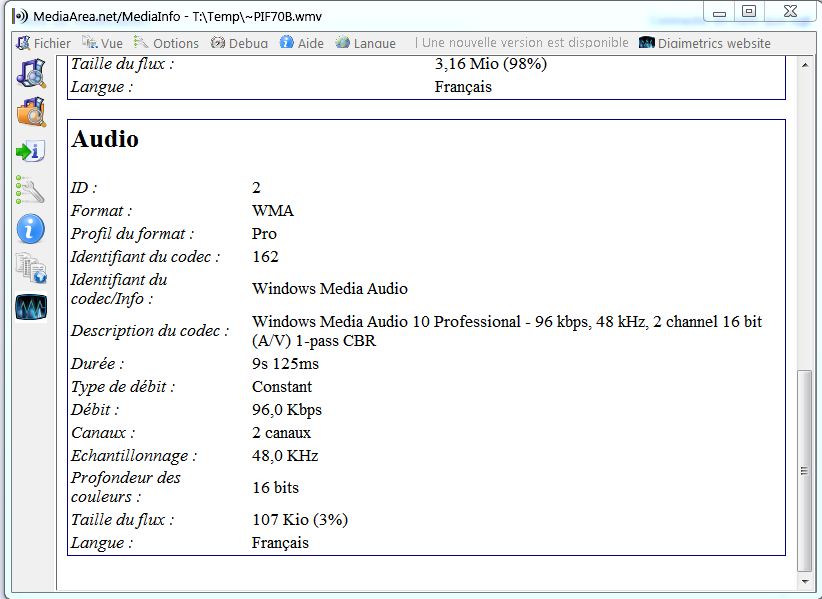Click the Export green arrow icon
The height and width of the screenshot is (599, 822).
[31, 151]
